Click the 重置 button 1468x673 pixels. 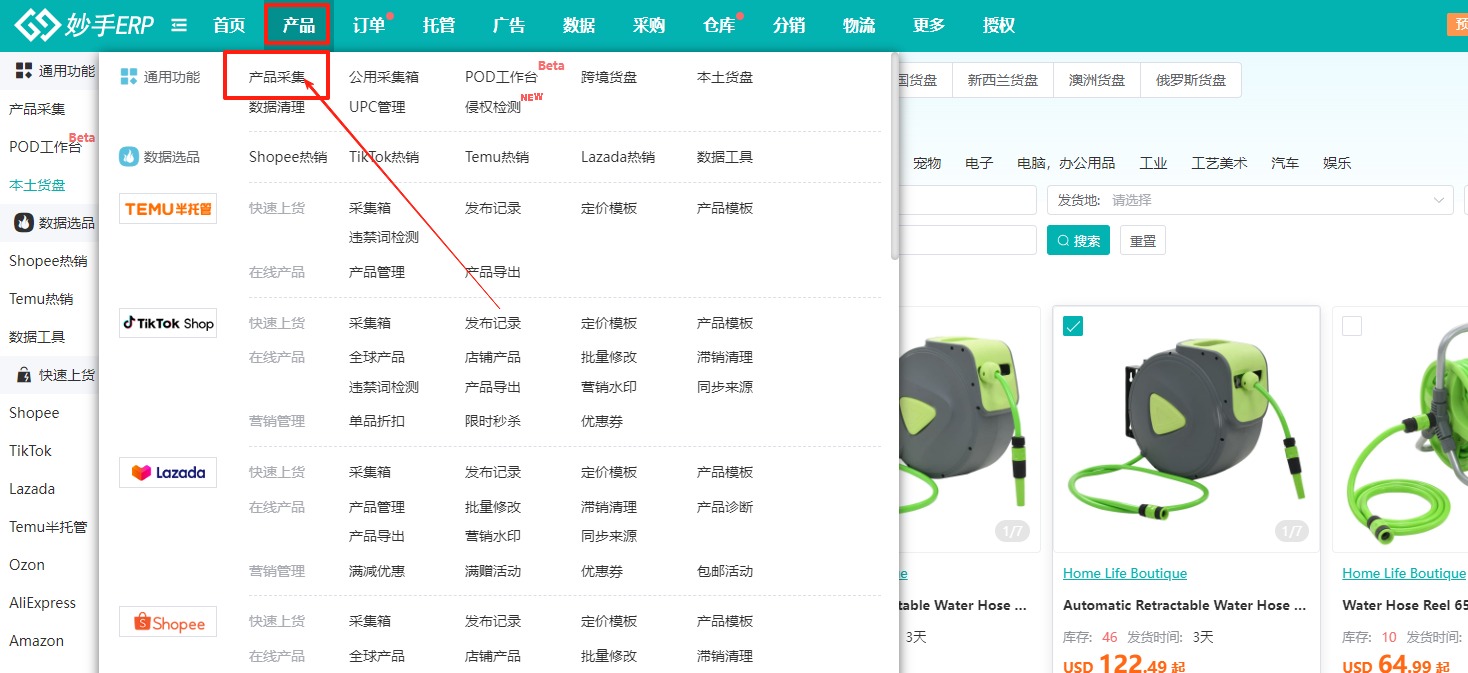pyautogui.click(x=1143, y=240)
